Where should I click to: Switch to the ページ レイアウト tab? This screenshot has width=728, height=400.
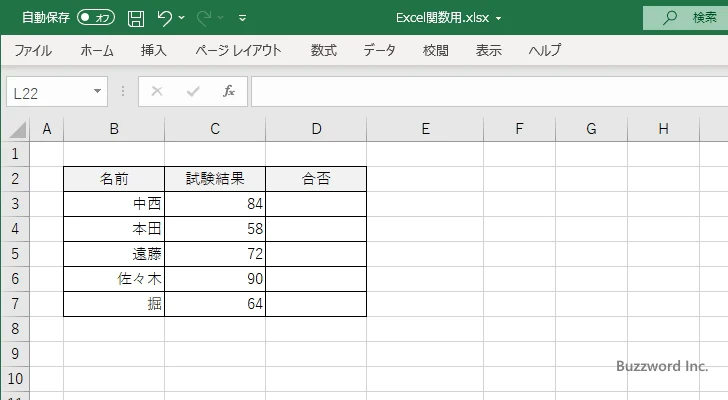pos(238,50)
